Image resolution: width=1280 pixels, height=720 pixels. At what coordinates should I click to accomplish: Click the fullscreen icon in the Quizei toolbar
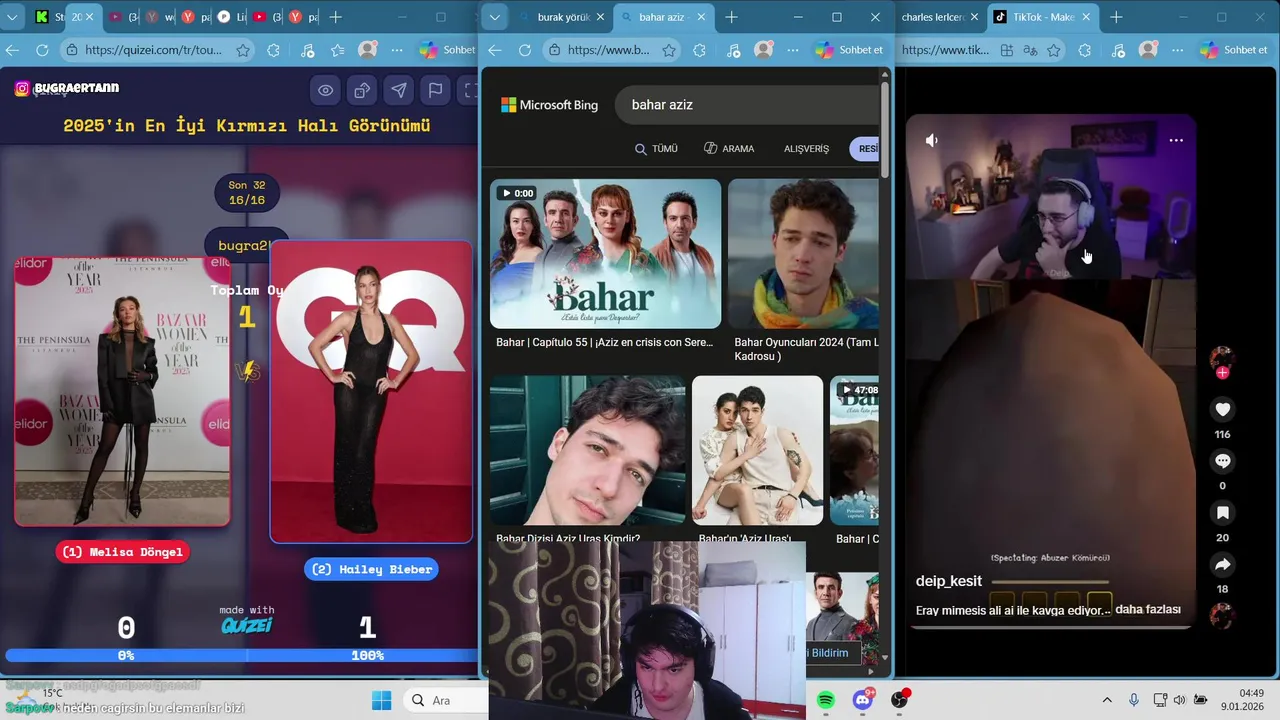470,91
